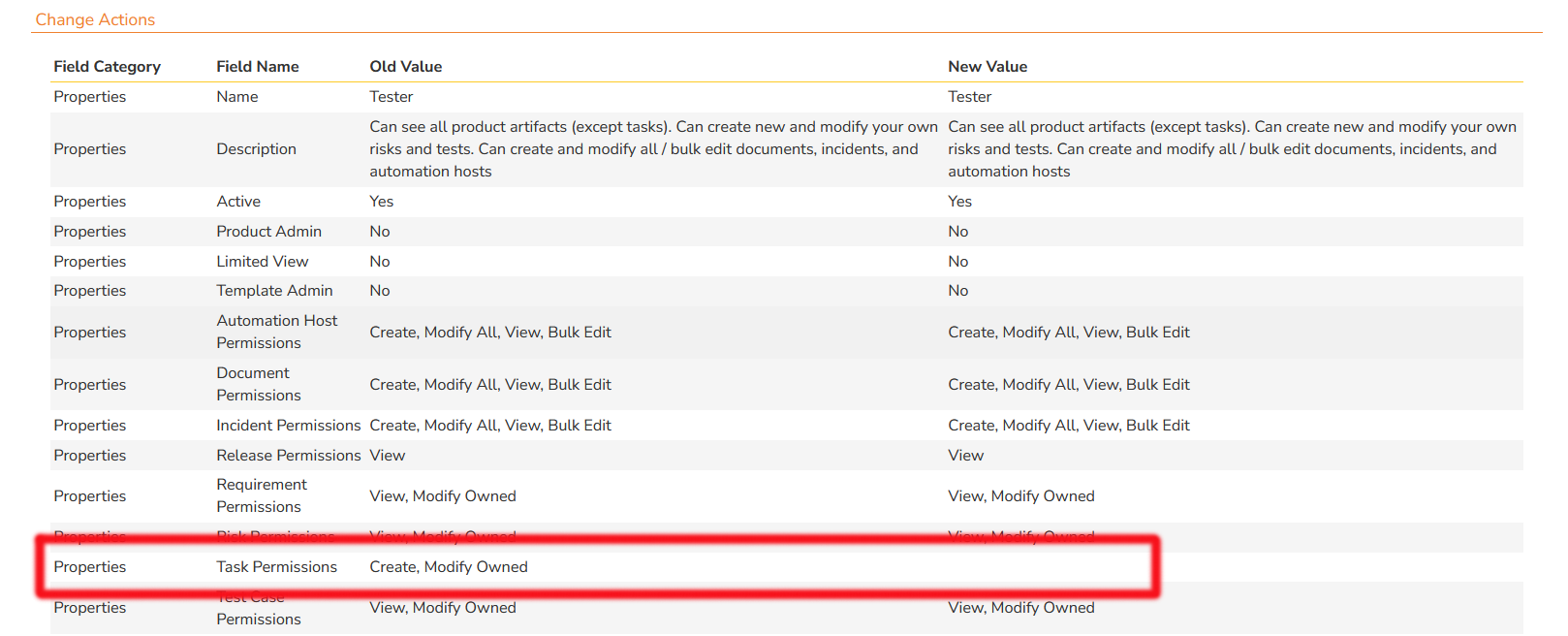Click the Old Value column header
This screenshot has width=1568, height=636.
(x=405, y=66)
